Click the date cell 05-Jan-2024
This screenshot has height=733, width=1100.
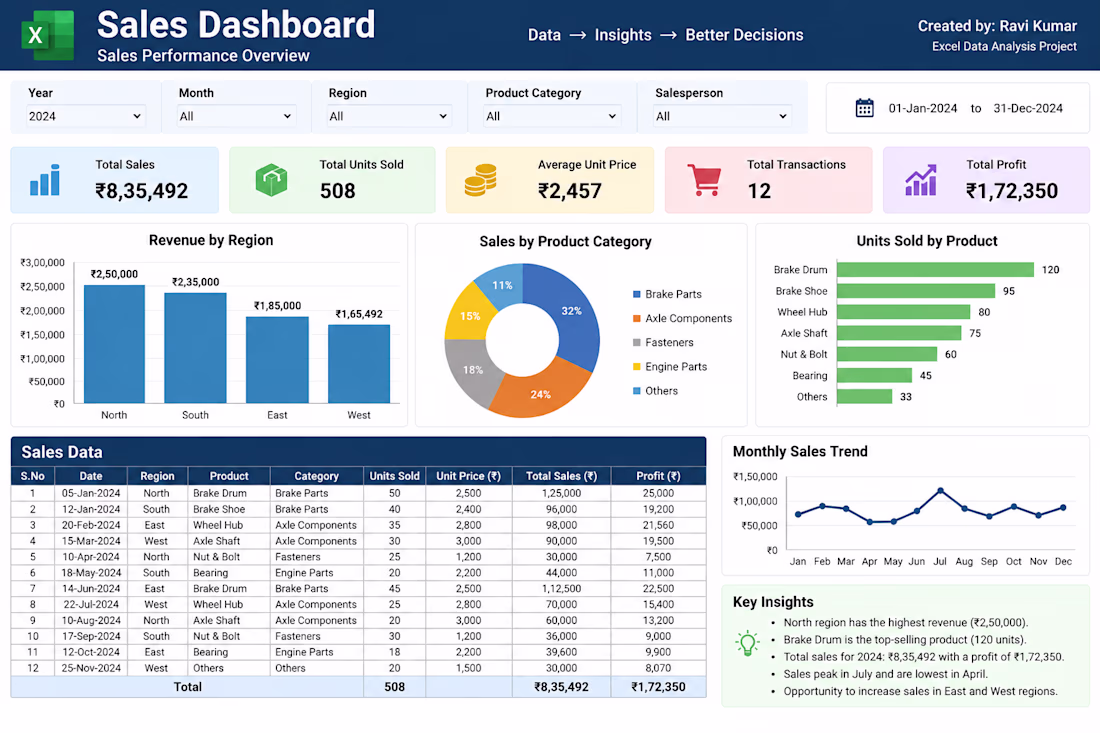pyautogui.click(x=90, y=493)
